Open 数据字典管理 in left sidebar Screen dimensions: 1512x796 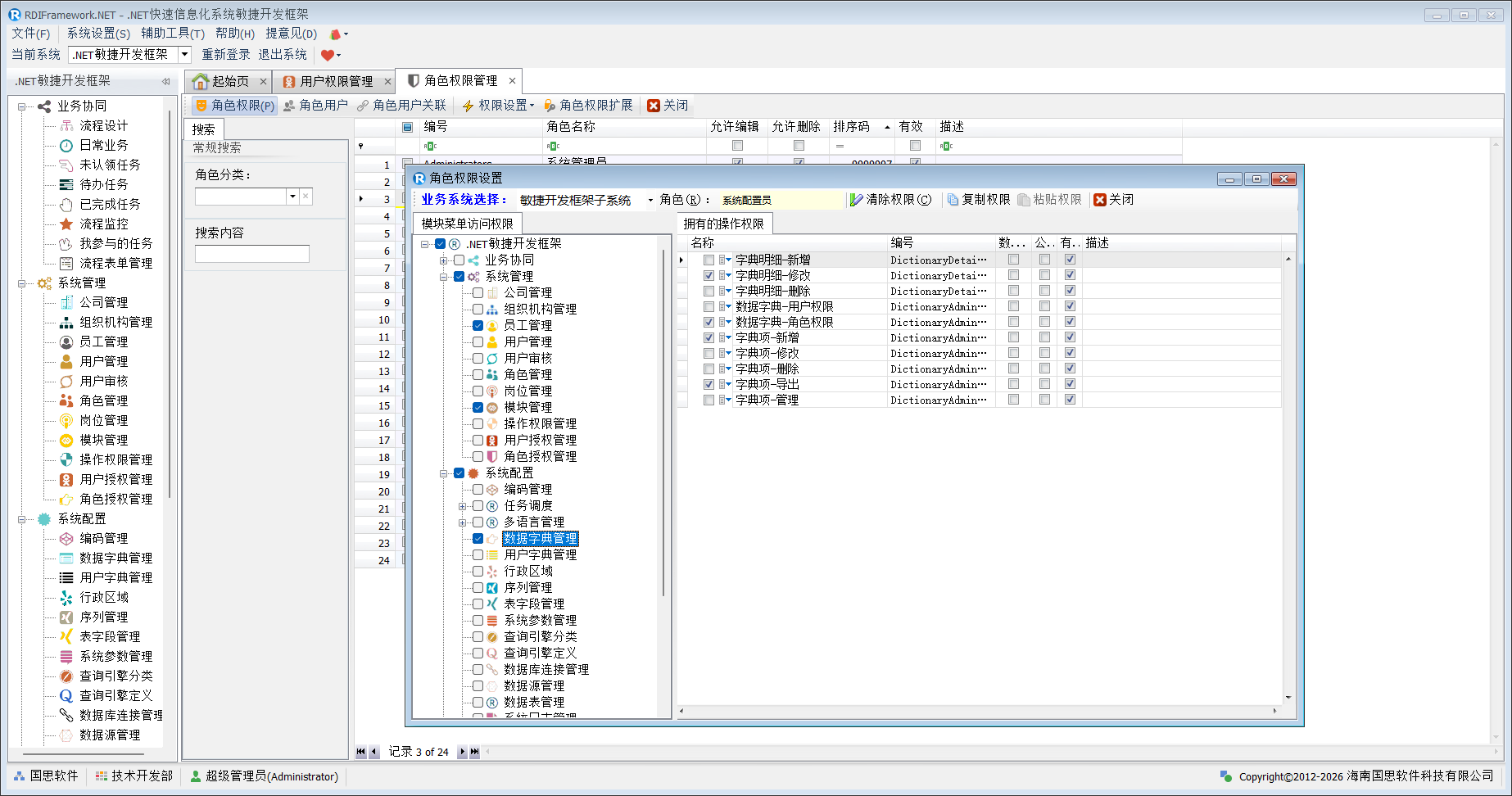pyautogui.click(x=115, y=558)
